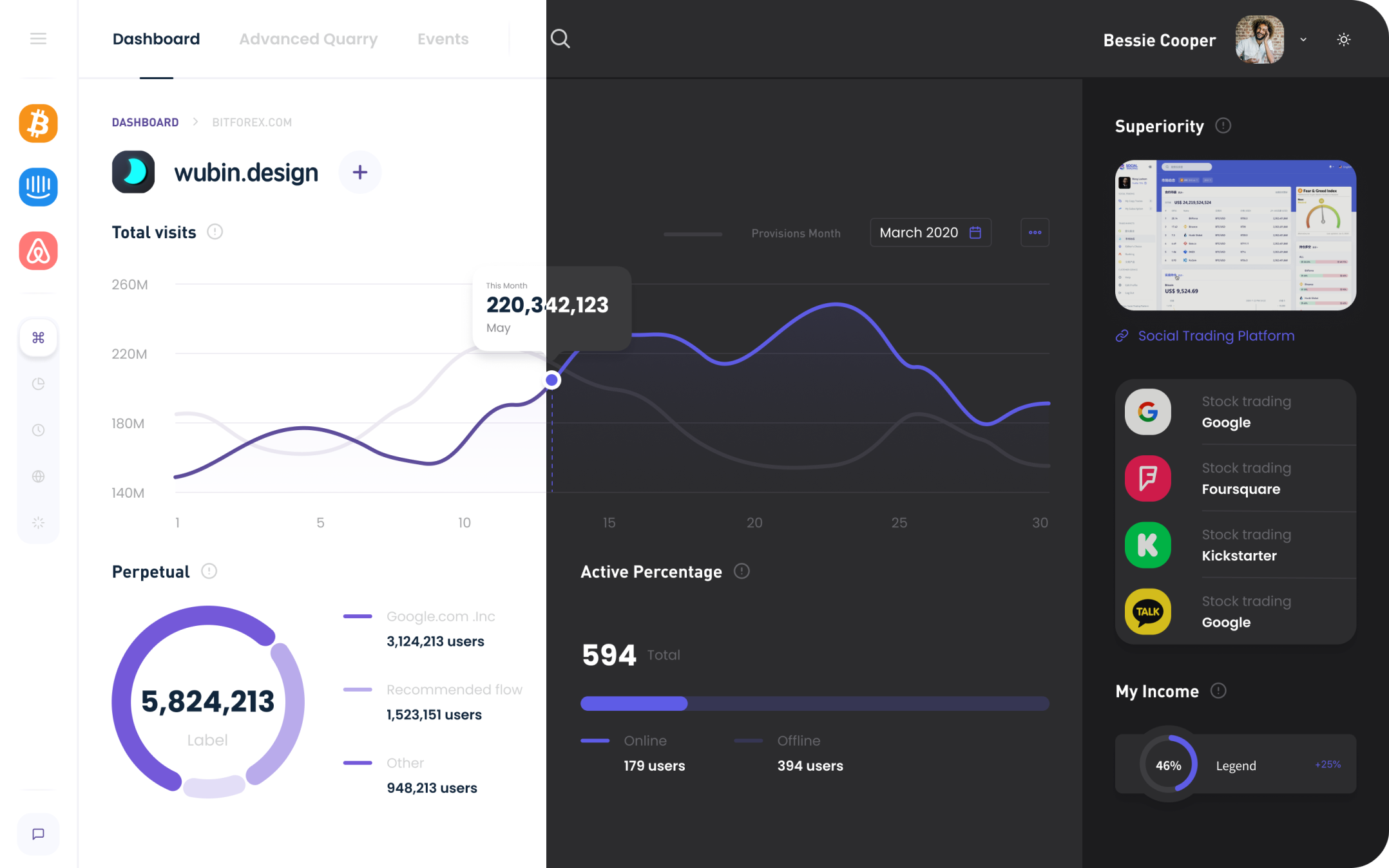
Task: Open the Superiority dashboard preview thumbnail
Action: pyautogui.click(x=1235, y=235)
